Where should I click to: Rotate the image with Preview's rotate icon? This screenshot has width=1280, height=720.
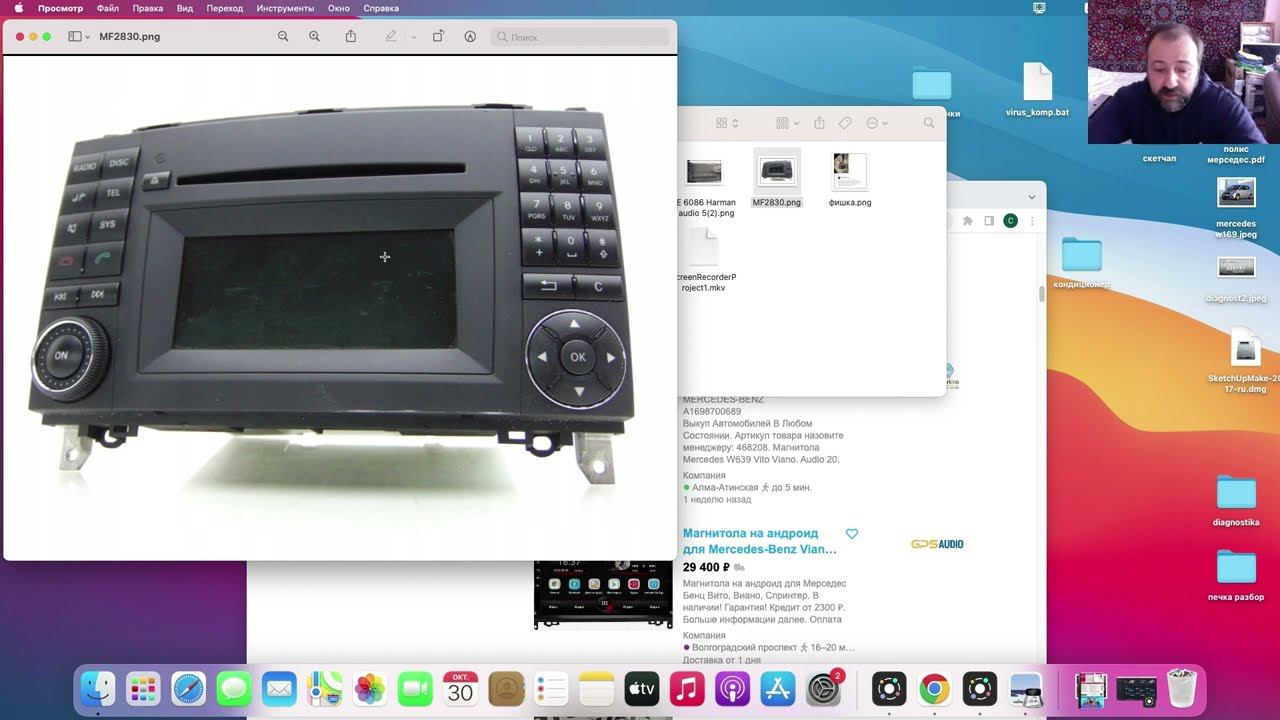coord(438,36)
